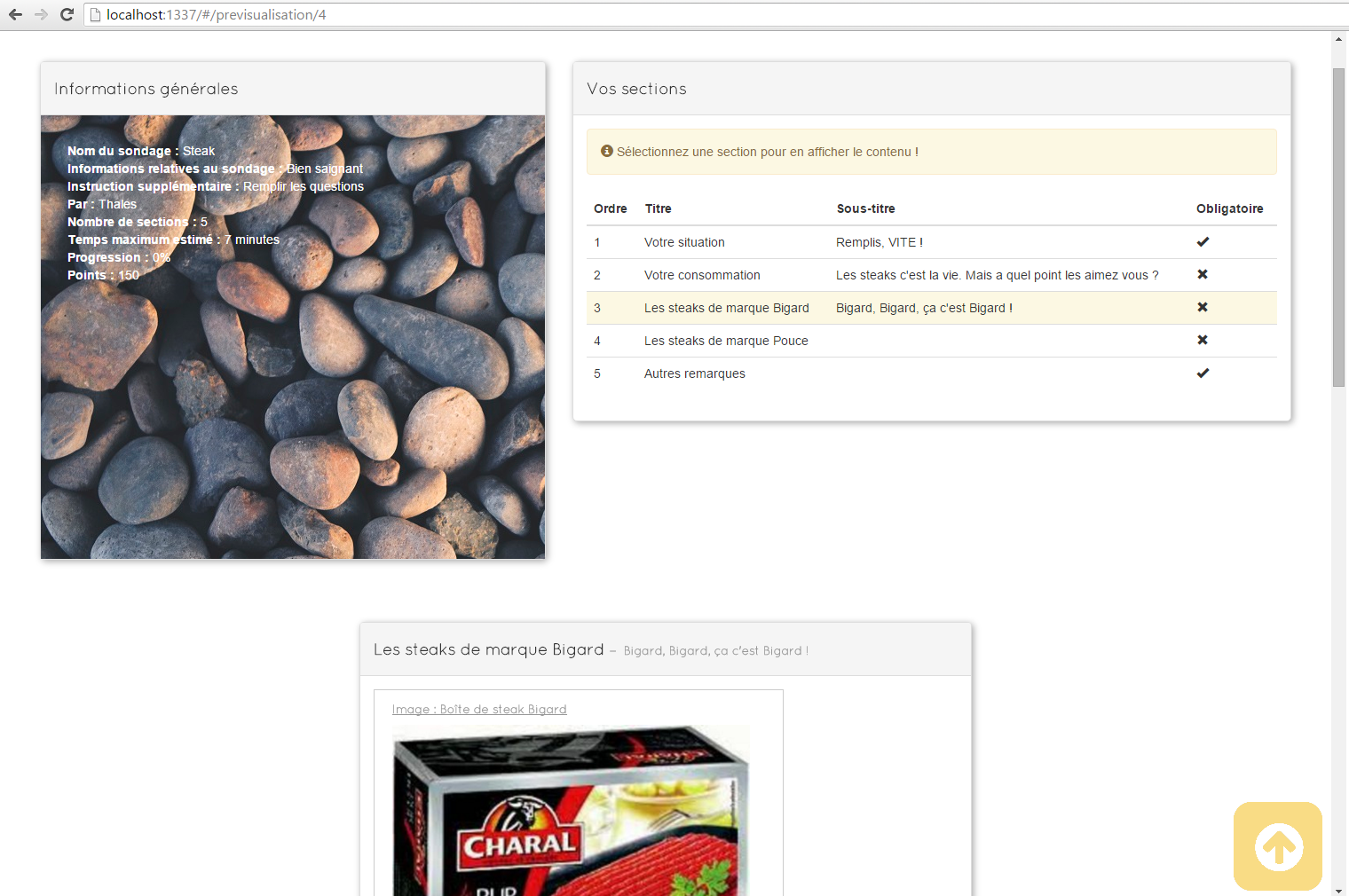Image resolution: width=1349 pixels, height=896 pixels.
Task: Click the Charal steak box image
Action: click(x=572, y=810)
